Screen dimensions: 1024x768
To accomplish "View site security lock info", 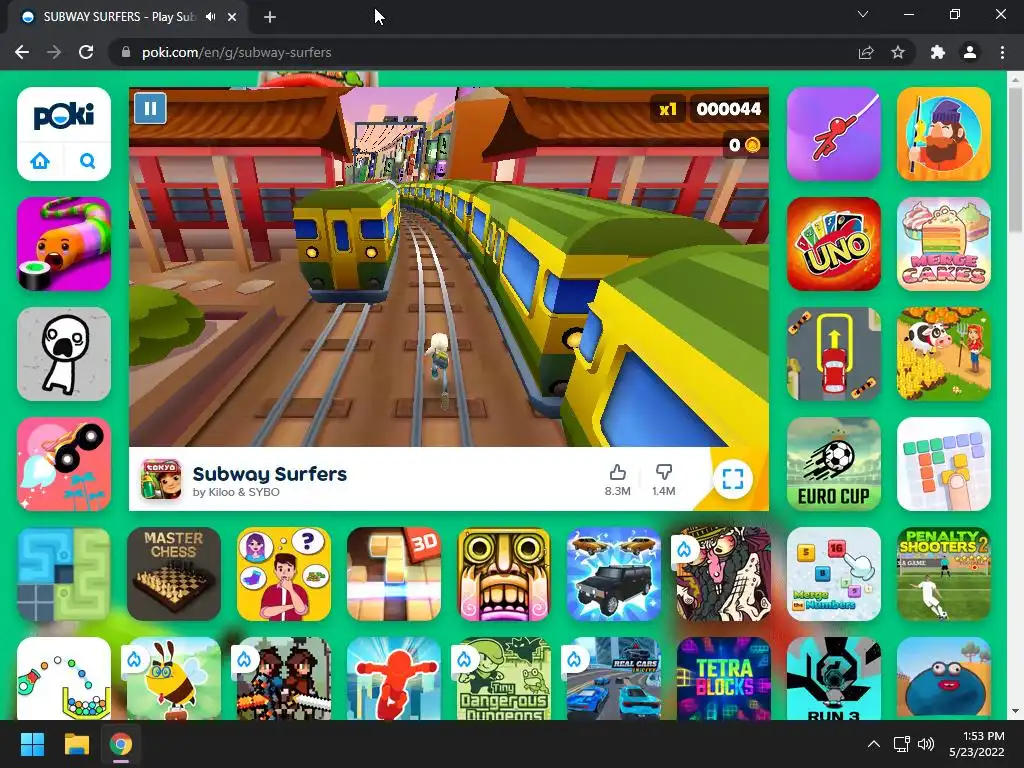I will [x=126, y=52].
